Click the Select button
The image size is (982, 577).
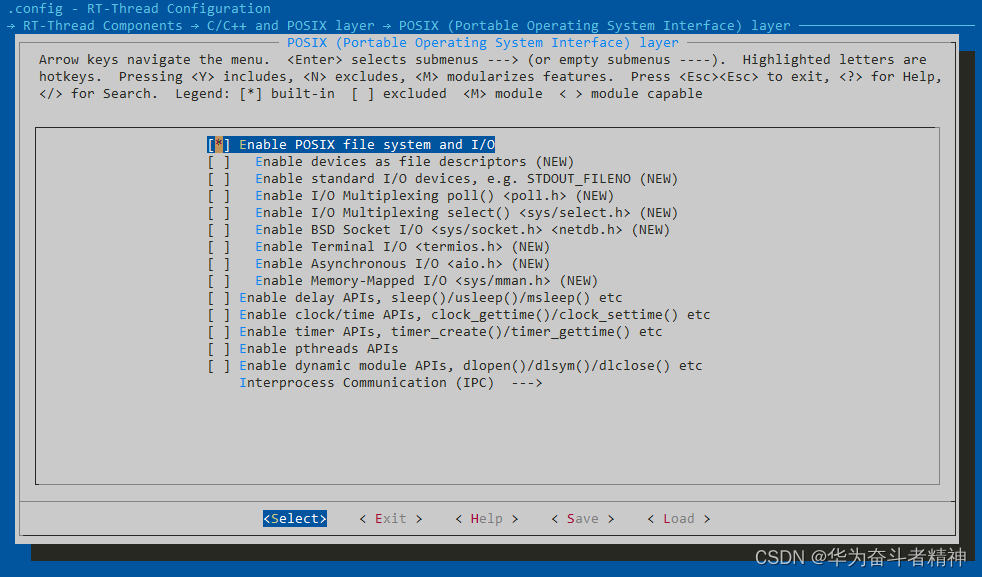(294, 518)
